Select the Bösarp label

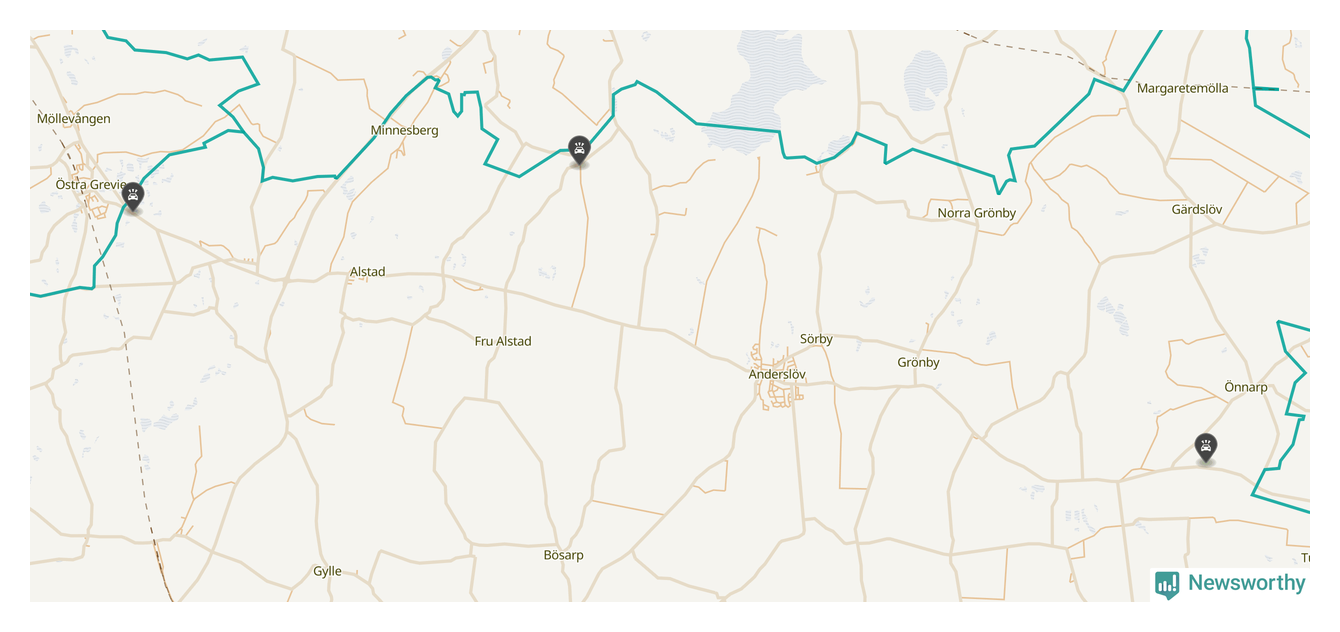(x=563, y=555)
